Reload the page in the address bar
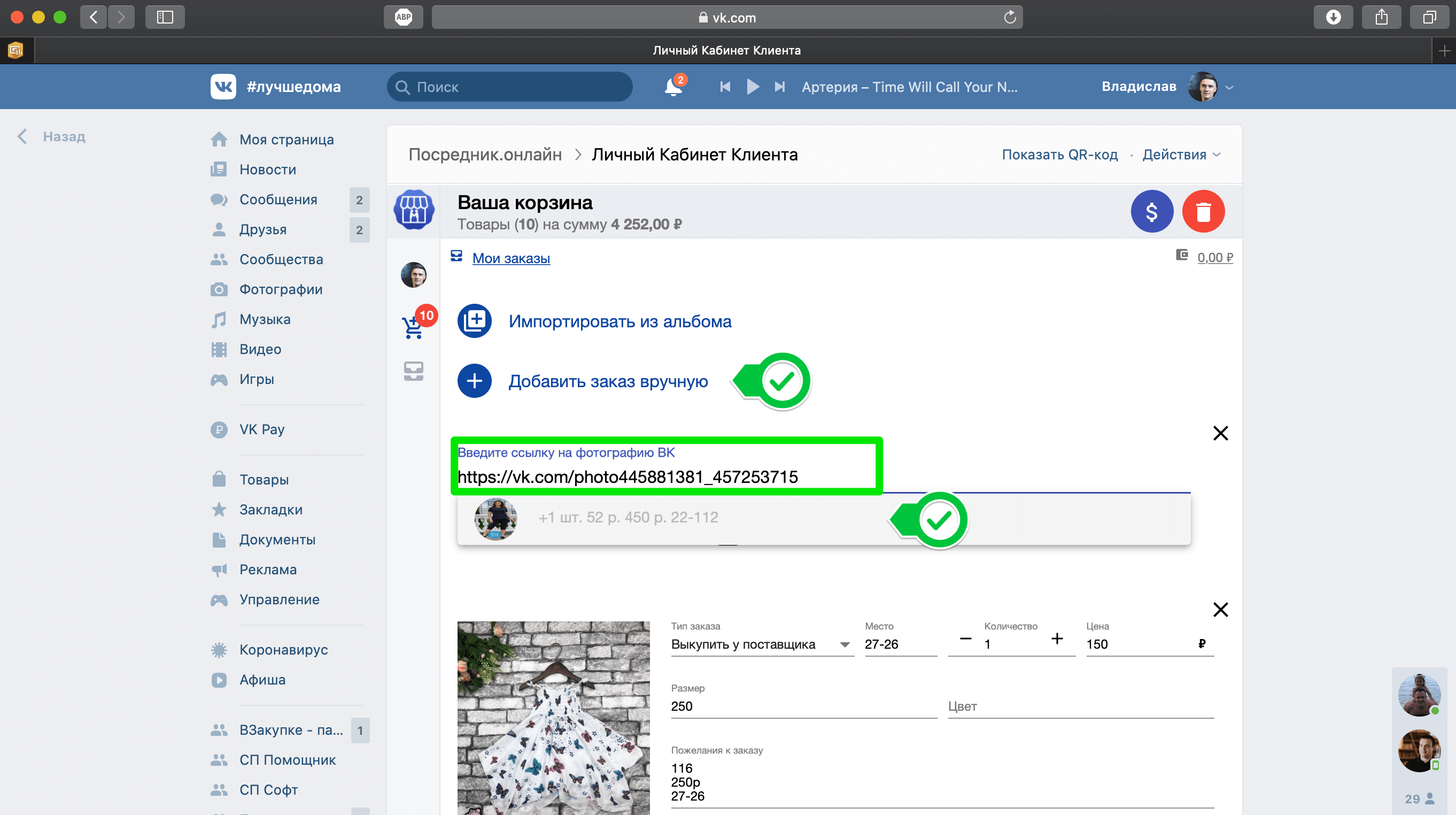Image resolution: width=1456 pixels, height=815 pixels. [1010, 18]
